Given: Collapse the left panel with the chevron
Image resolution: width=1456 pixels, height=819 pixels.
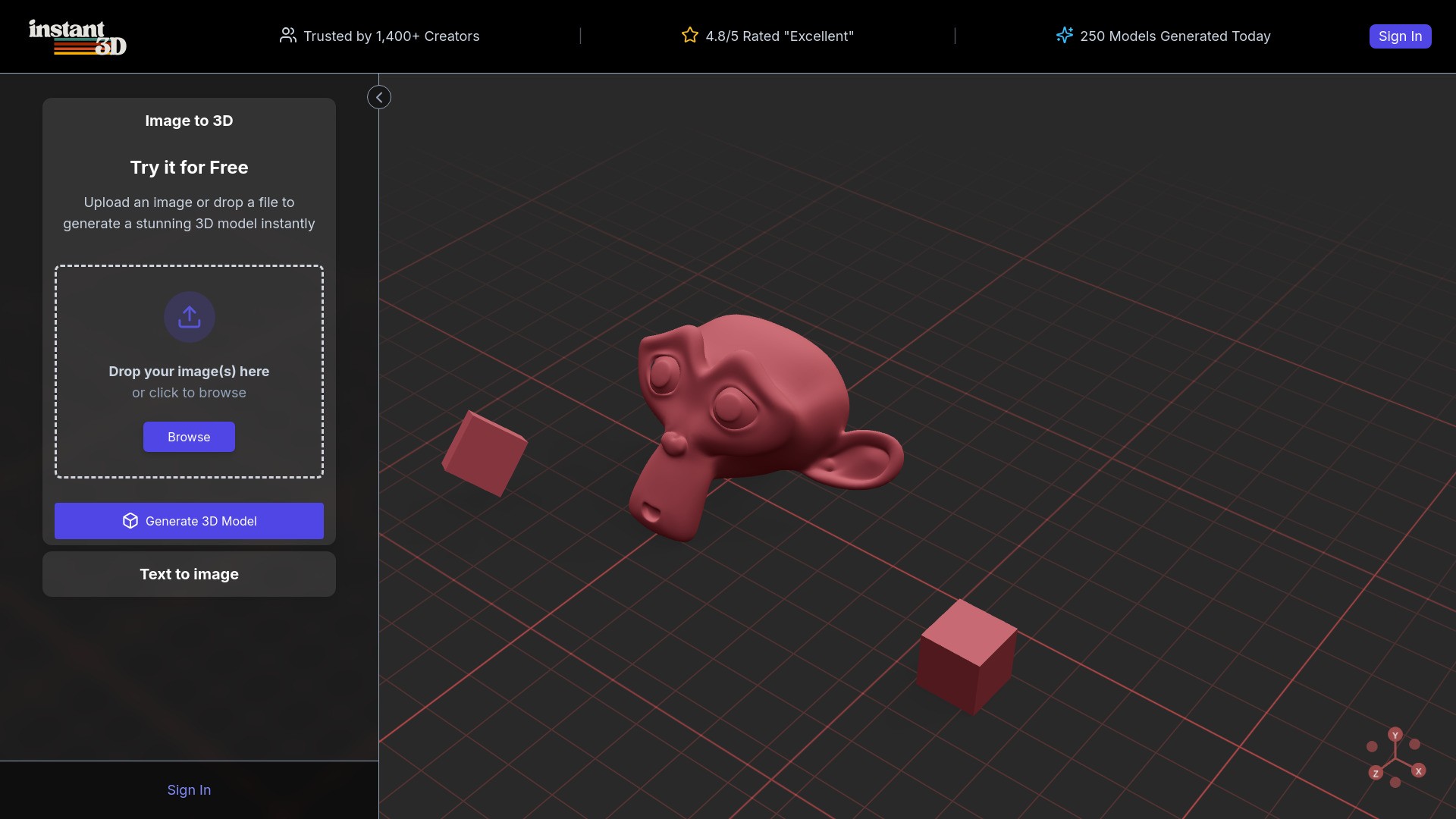Looking at the screenshot, I should 378,97.
